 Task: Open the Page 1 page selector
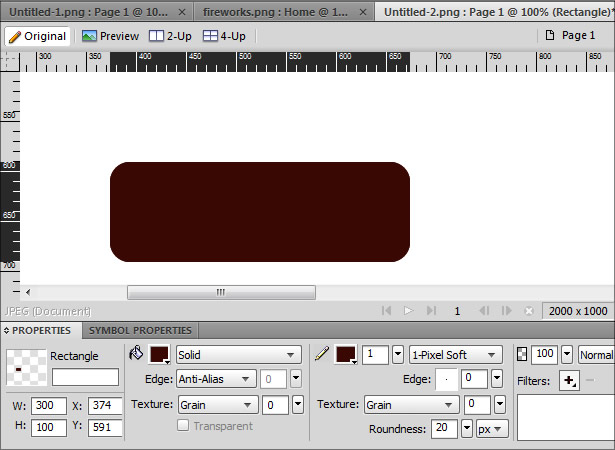coord(571,35)
